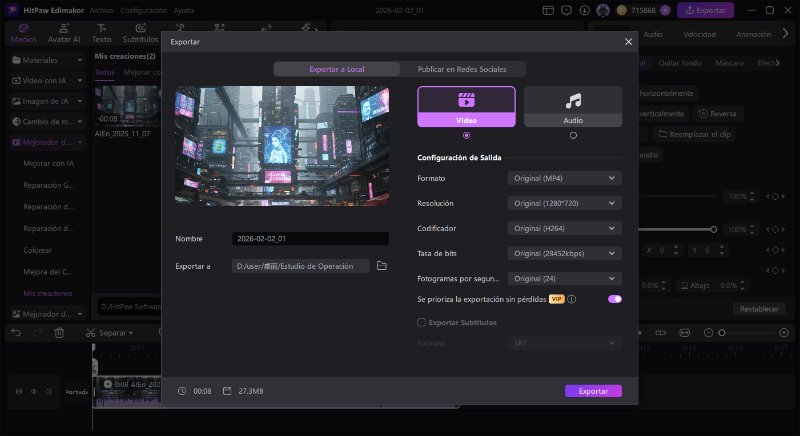Select the Texto tool tab
Viewport: 800px width, 436px height.
(102, 34)
